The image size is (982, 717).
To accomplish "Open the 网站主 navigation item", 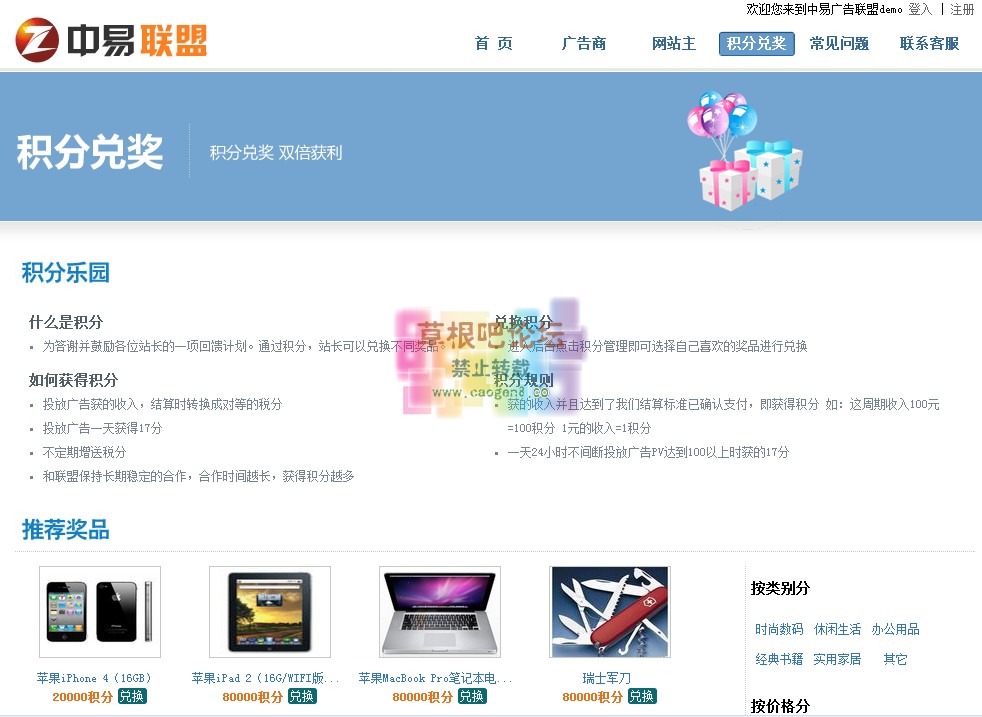I will (673, 44).
